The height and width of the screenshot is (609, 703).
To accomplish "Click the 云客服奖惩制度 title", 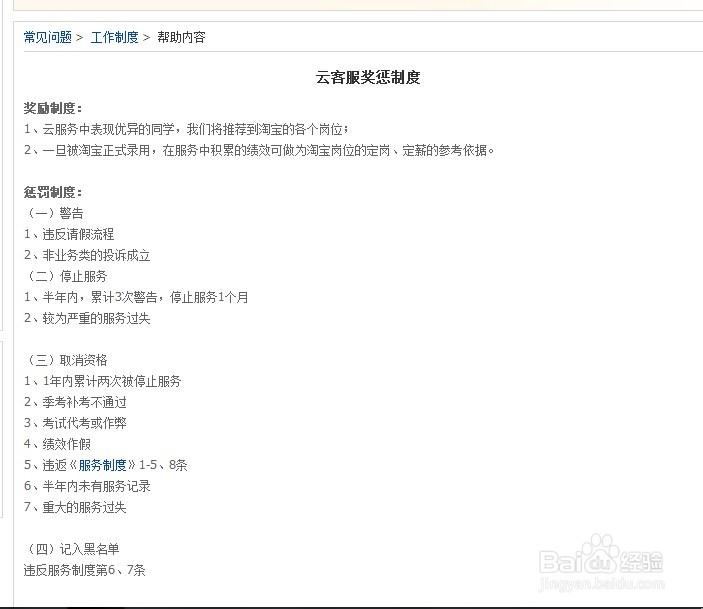I will point(368,77).
